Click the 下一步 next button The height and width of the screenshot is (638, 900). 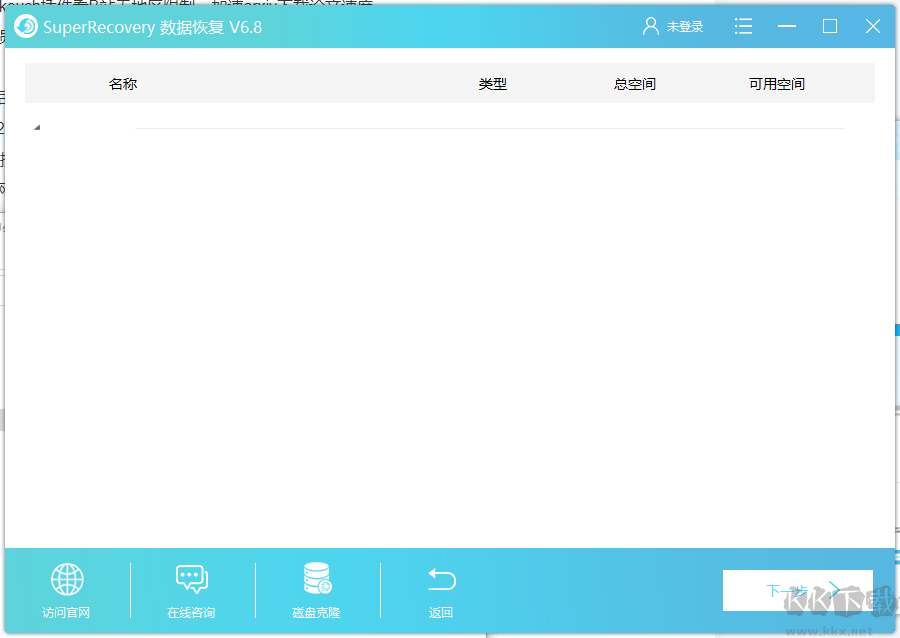pyautogui.click(x=797, y=590)
